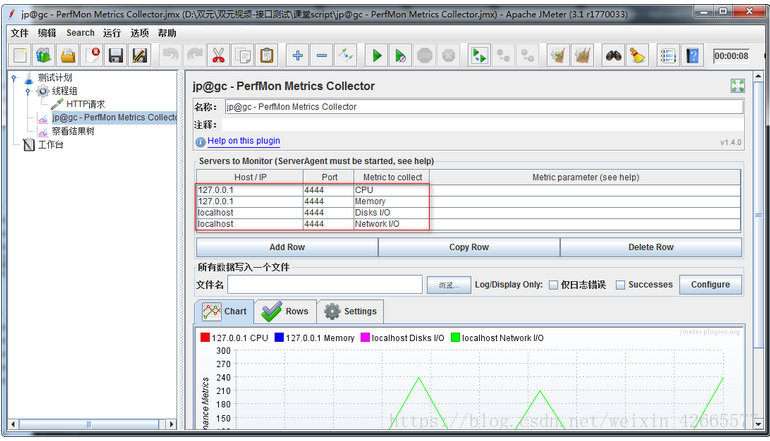Switch to the Settings tab
The width and height of the screenshot is (770, 441).
pos(351,311)
